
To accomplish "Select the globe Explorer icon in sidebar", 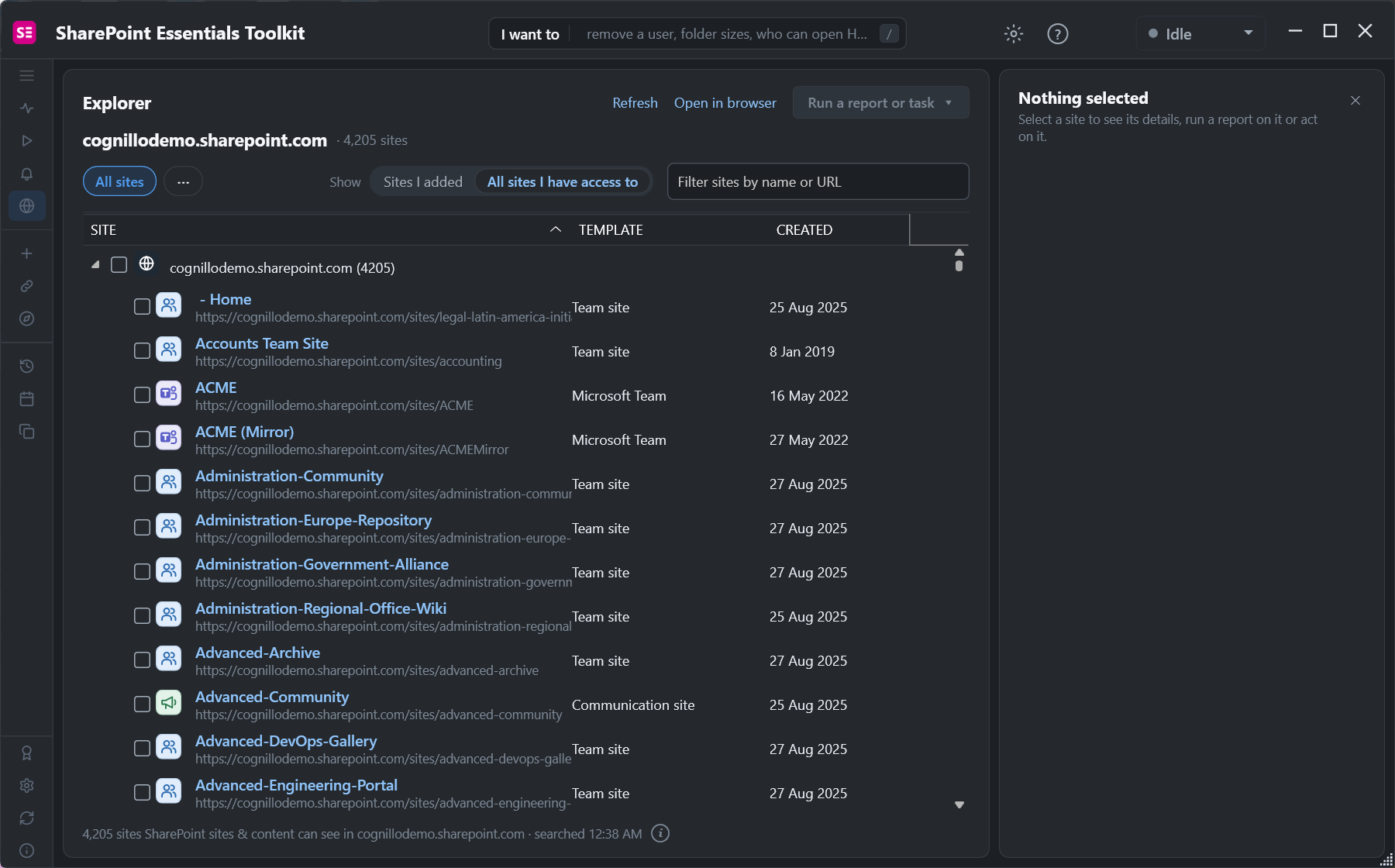I will coord(27,206).
